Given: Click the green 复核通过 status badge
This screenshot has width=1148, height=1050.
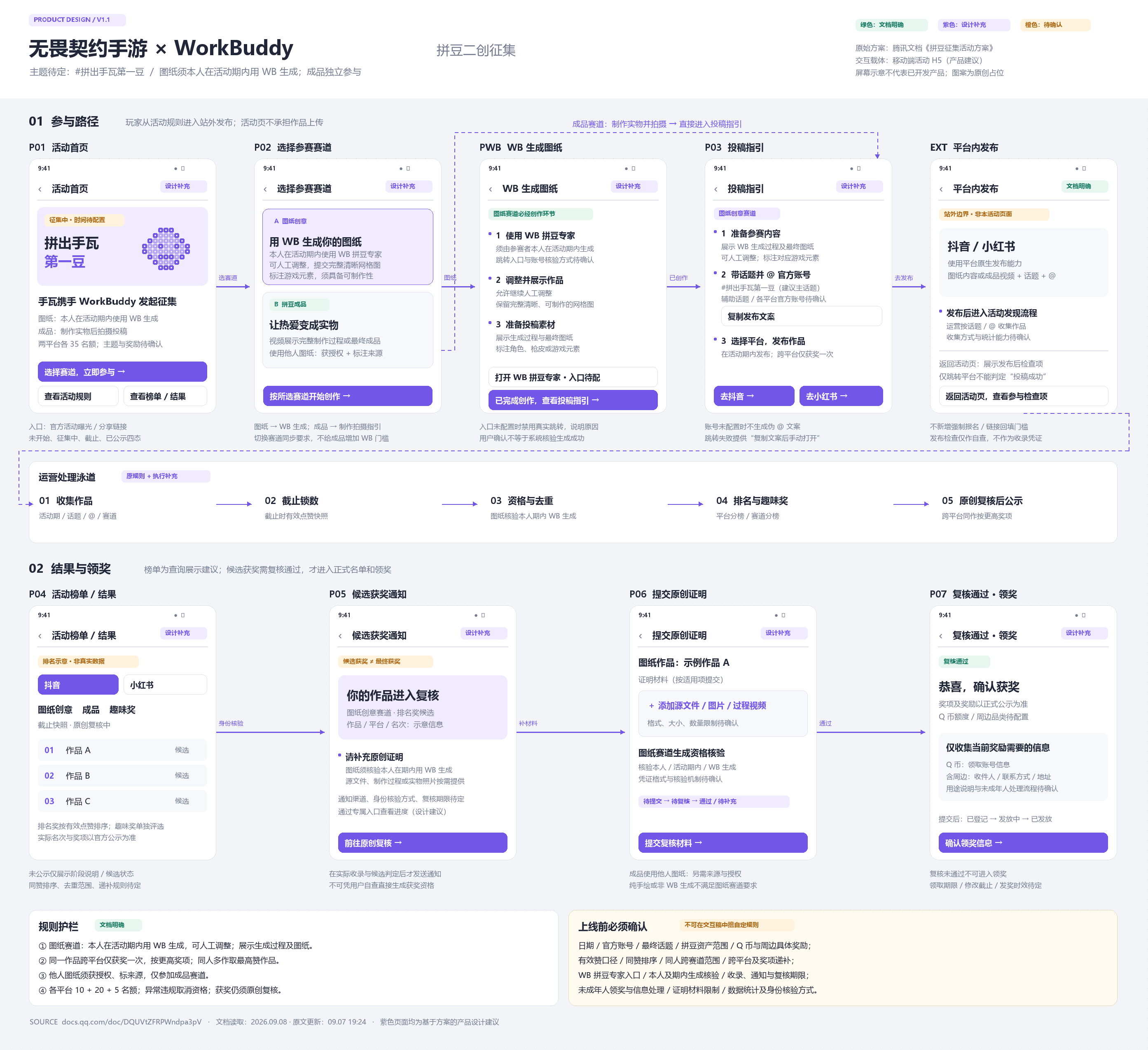Looking at the screenshot, I should tap(964, 661).
